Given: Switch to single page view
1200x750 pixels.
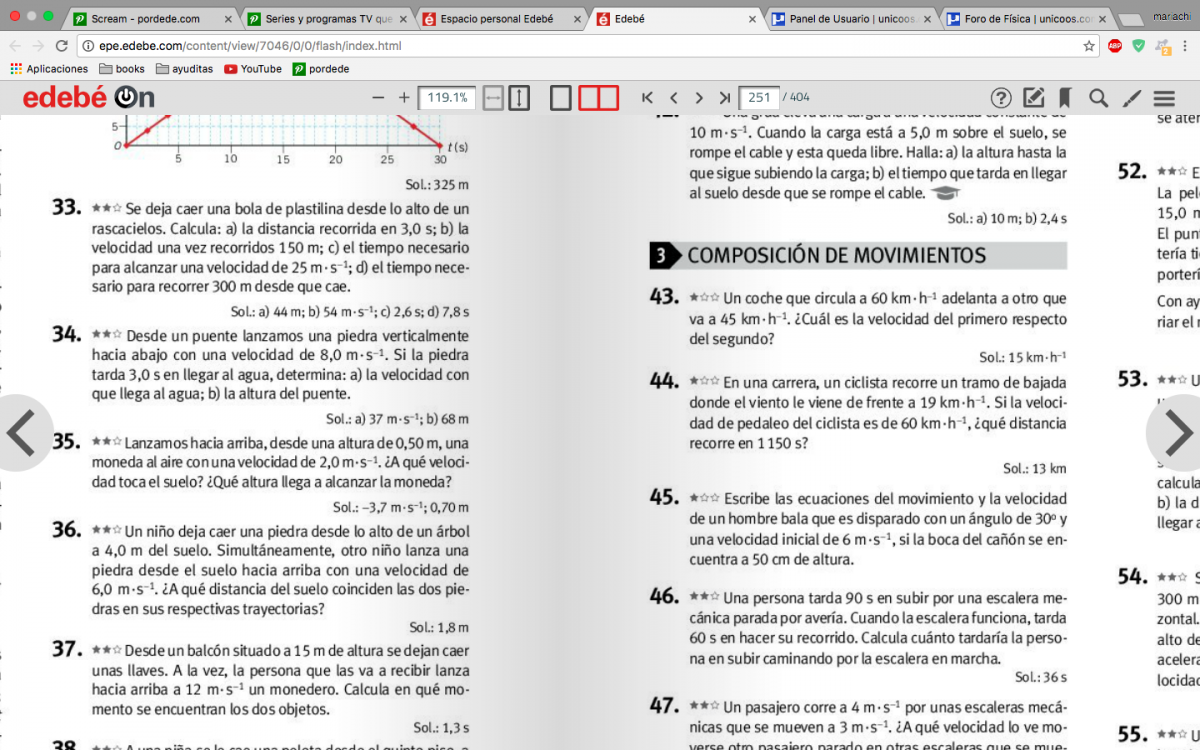Looking at the screenshot, I should pyautogui.click(x=561, y=98).
